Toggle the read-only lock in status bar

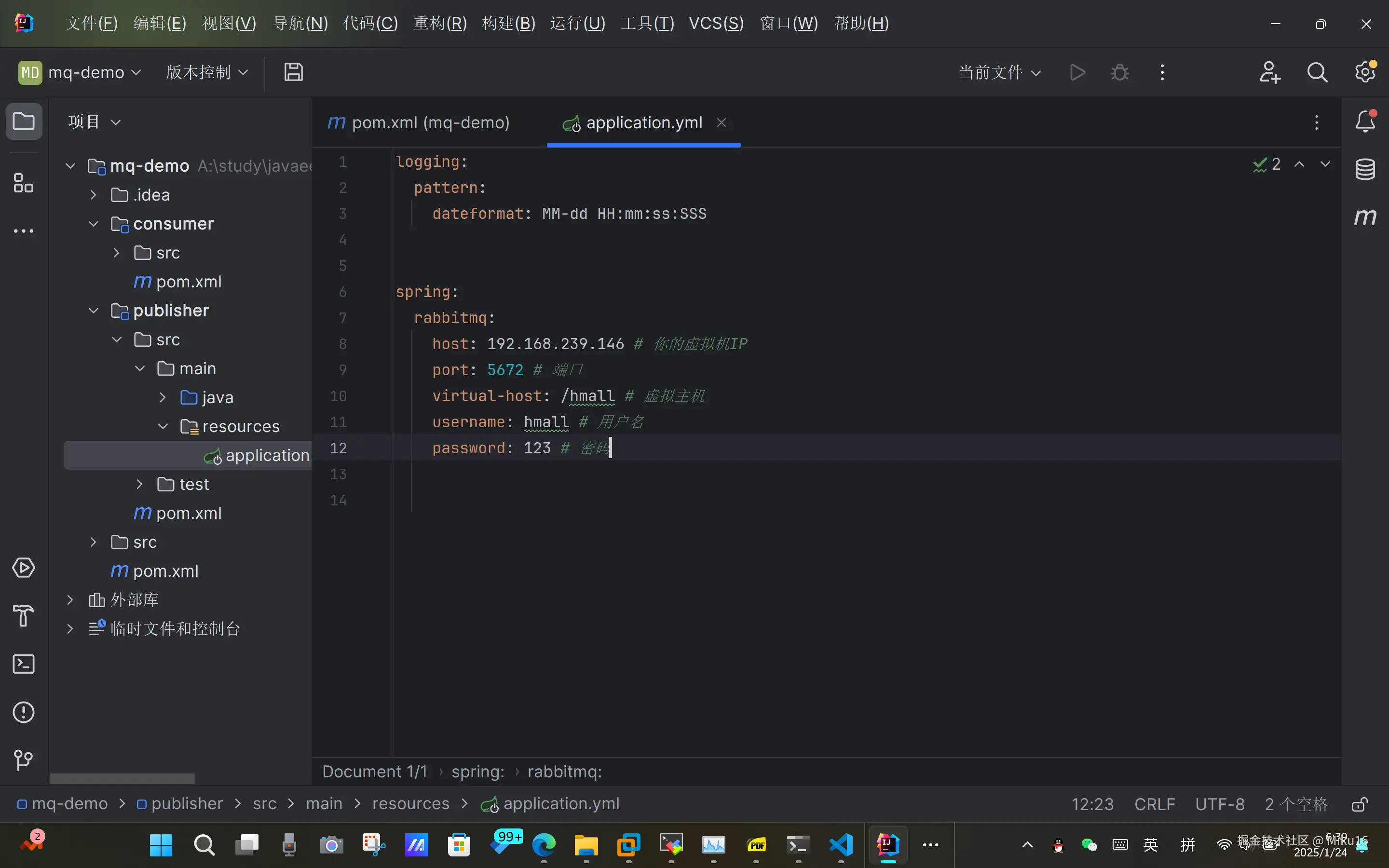tap(1359, 804)
